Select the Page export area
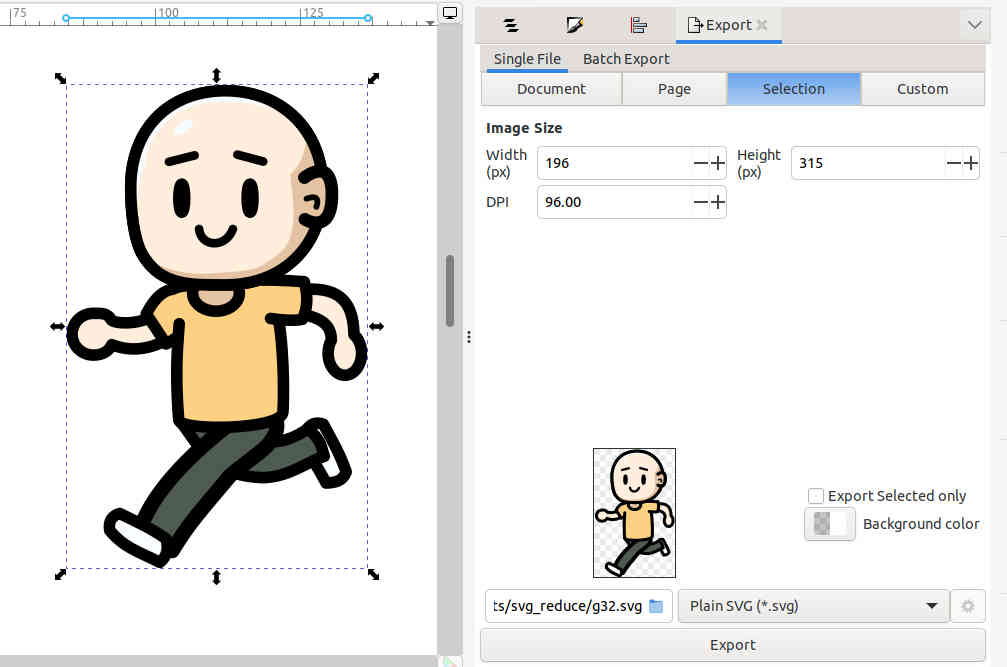The height and width of the screenshot is (667, 1007). pyautogui.click(x=674, y=89)
